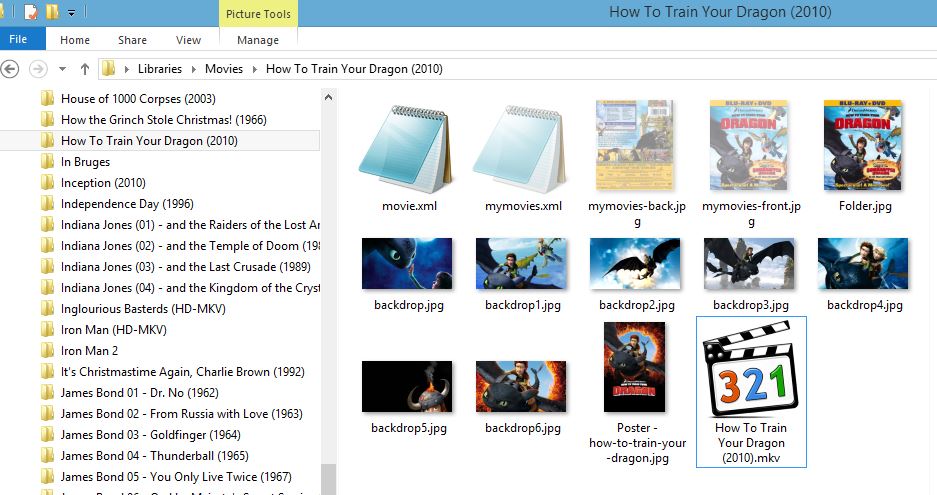The image size is (937, 495).
Task: Select the Folder.jpg cover thumbnail
Action: click(x=863, y=145)
